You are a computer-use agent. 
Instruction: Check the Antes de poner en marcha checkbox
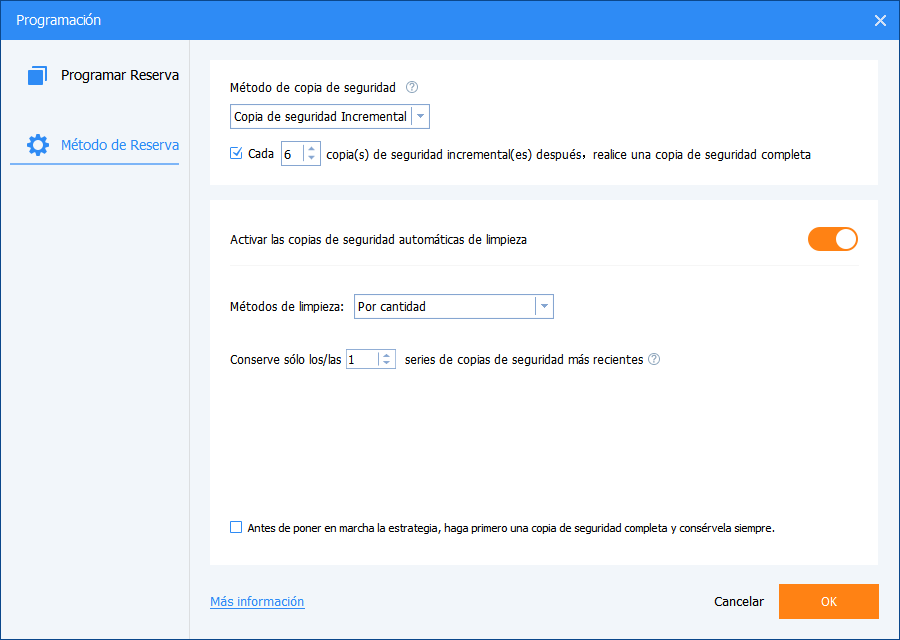[236, 527]
